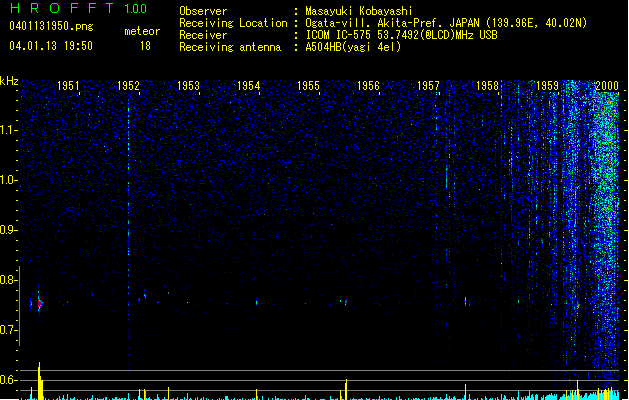Viewport: 629px width, 400px height.
Task: Click the 1.0 kHz frequency label
Action: tap(8, 180)
